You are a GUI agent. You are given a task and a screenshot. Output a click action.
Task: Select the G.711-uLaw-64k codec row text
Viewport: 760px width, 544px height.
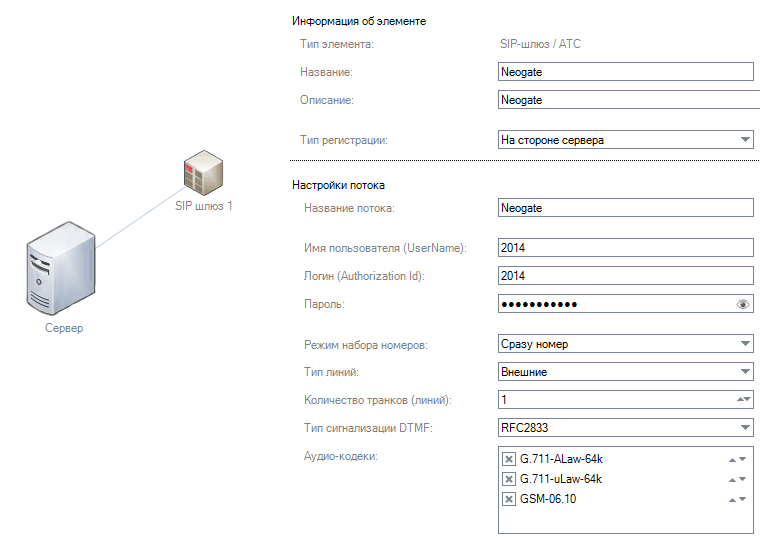tap(561, 479)
